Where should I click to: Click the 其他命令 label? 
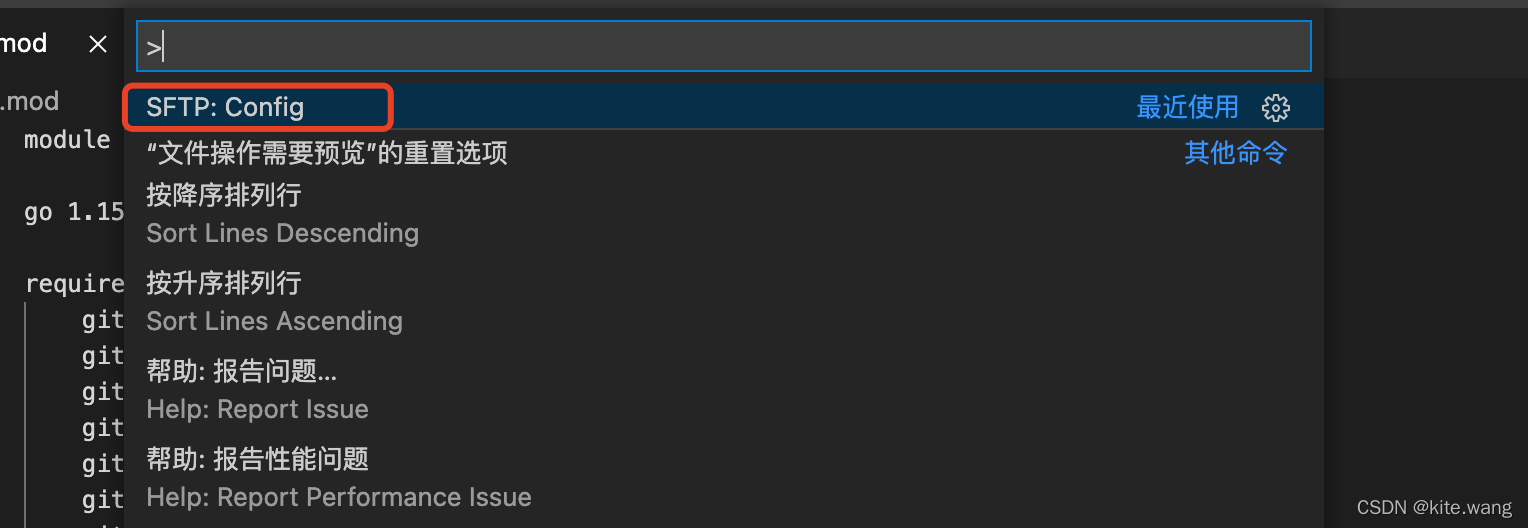[x=1235, y=153]
